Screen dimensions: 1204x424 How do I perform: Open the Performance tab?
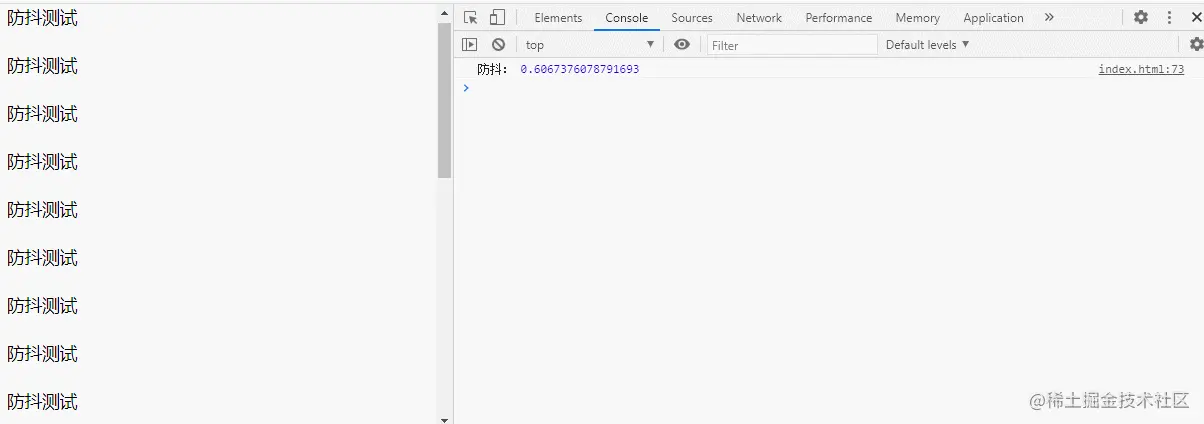839,17
